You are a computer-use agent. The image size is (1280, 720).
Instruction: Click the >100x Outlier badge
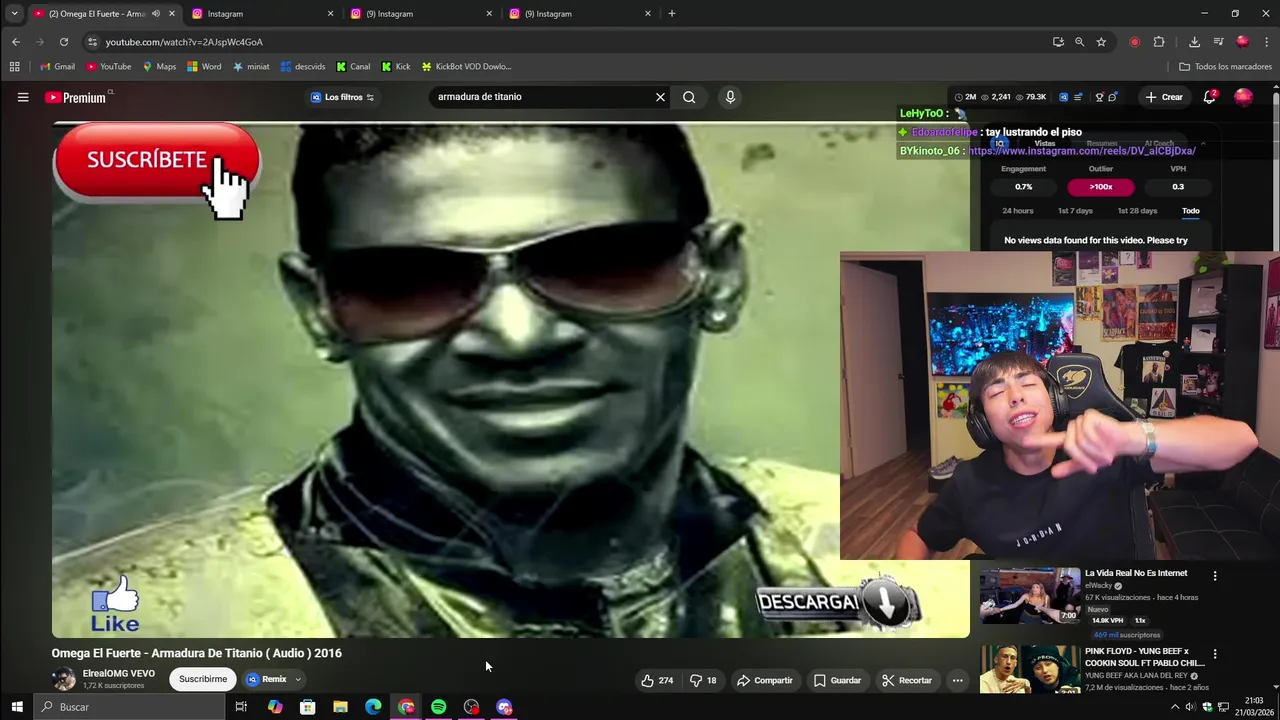pos(1100,187)
